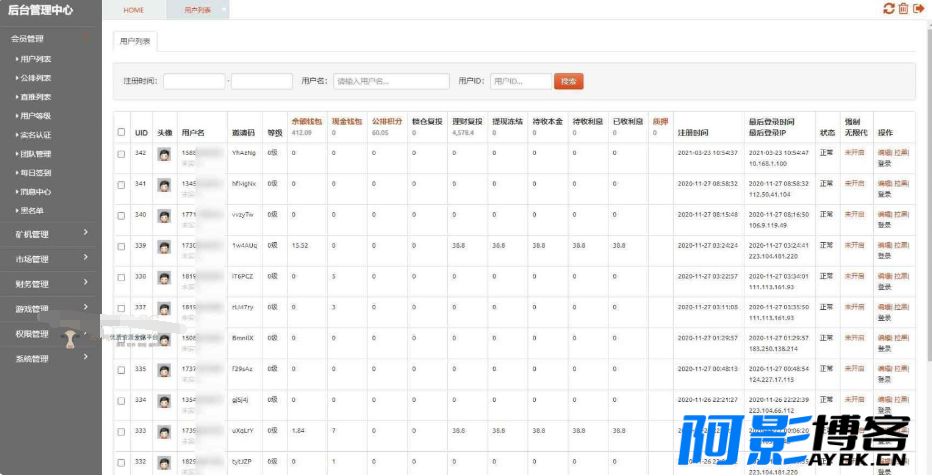Image resolution: width=932 pixels, height=476 pixels.
Task: Click avatar of user UID 335
Action: (x=164, y=371)
